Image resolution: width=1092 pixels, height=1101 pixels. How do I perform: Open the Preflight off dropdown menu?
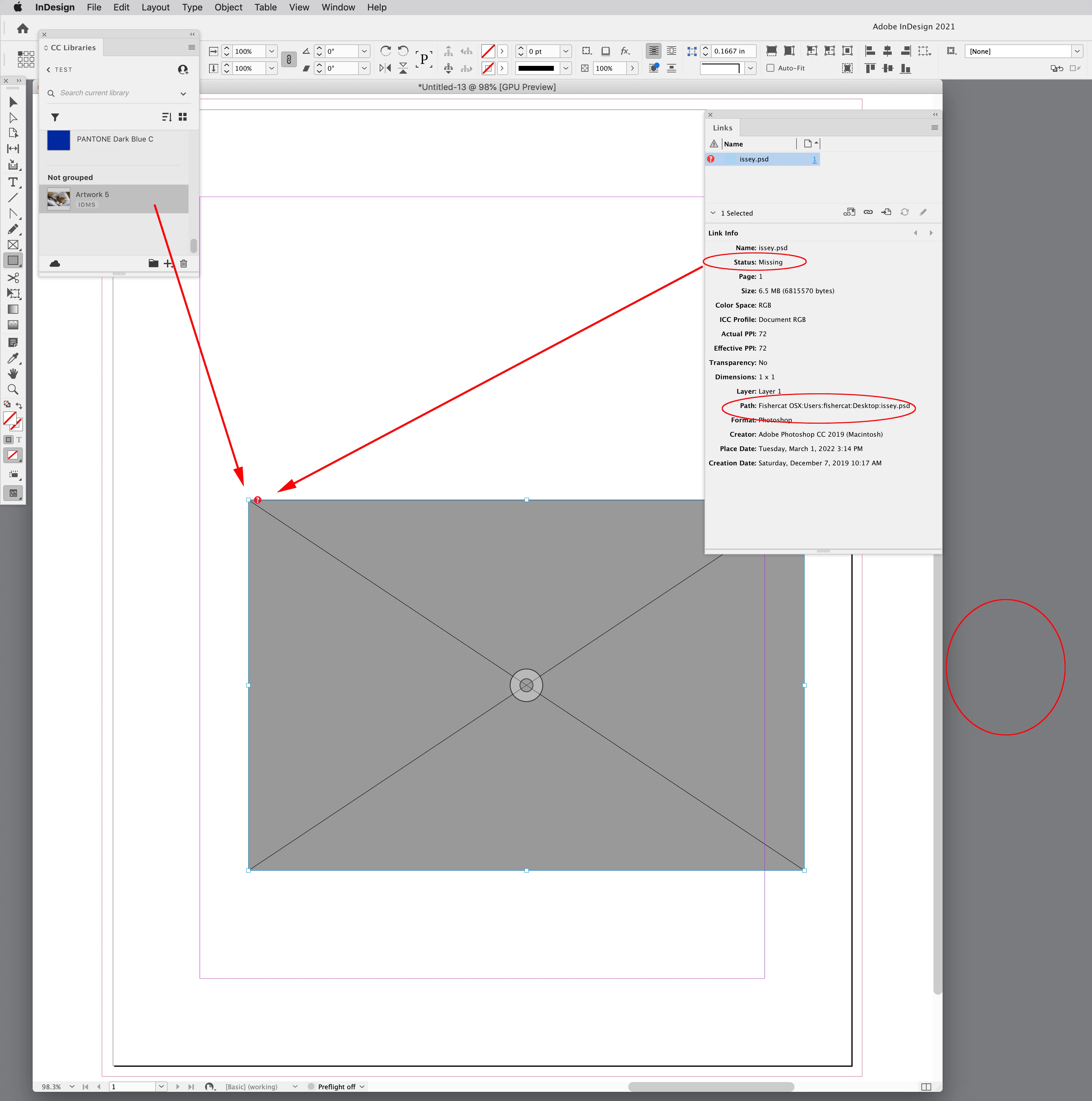362,1087
